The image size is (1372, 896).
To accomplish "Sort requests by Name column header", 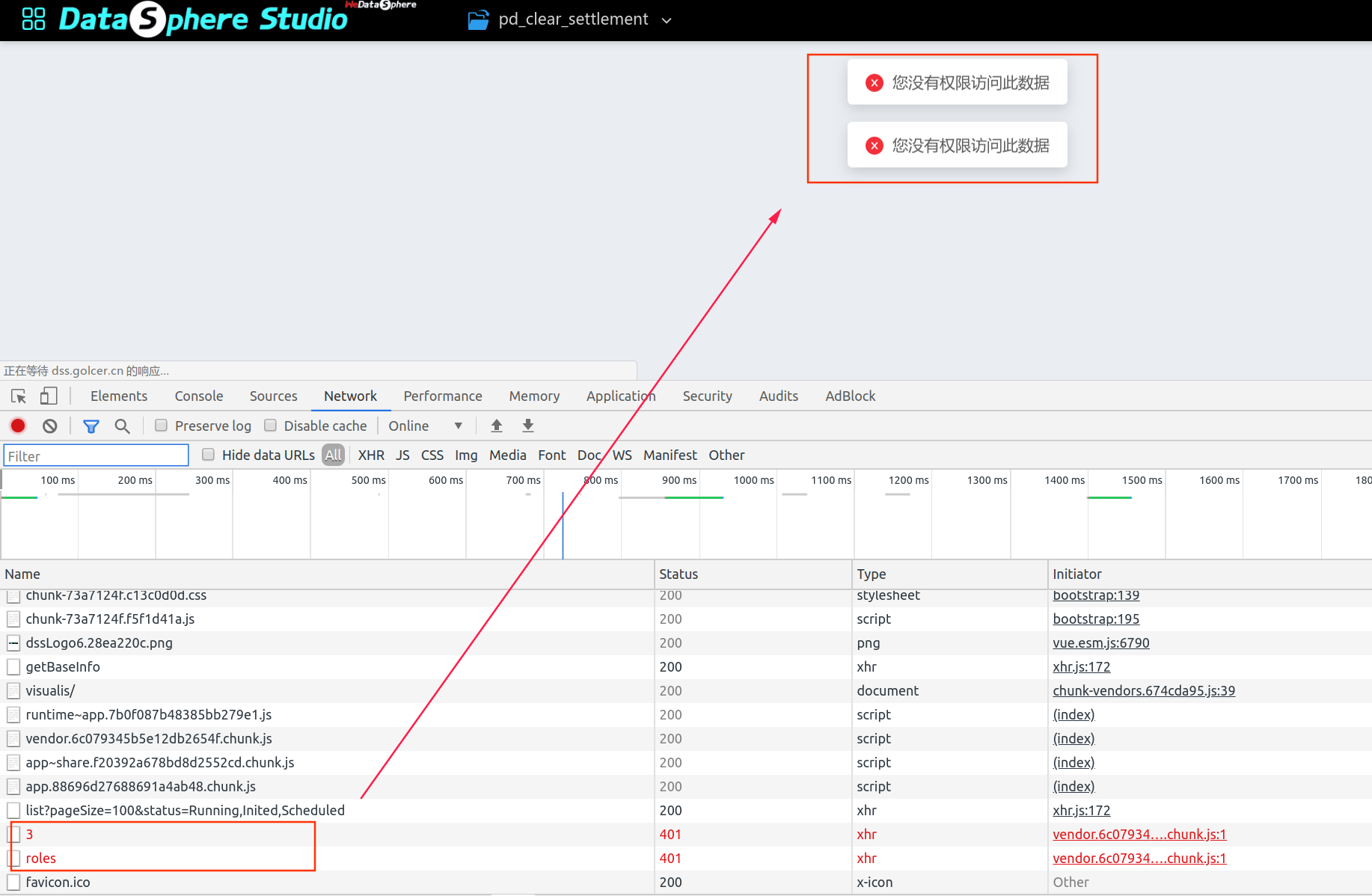I will [327, 574].
